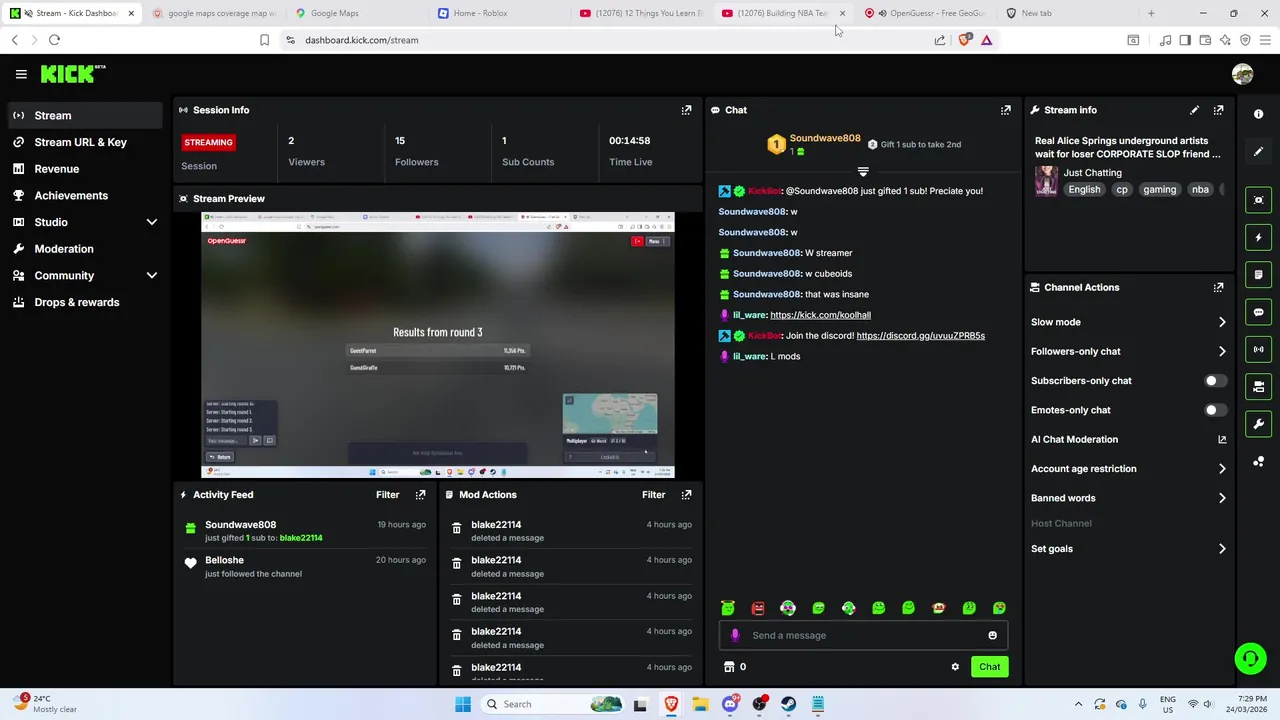The image size is (1280, 720).
Task: Open the Steam taskbar icon
Action: tap(789, 704)
